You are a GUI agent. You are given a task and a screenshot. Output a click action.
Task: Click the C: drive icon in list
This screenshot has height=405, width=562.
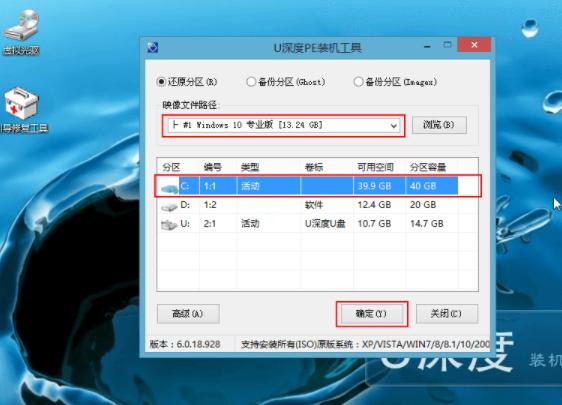click(x=169, y=187)
